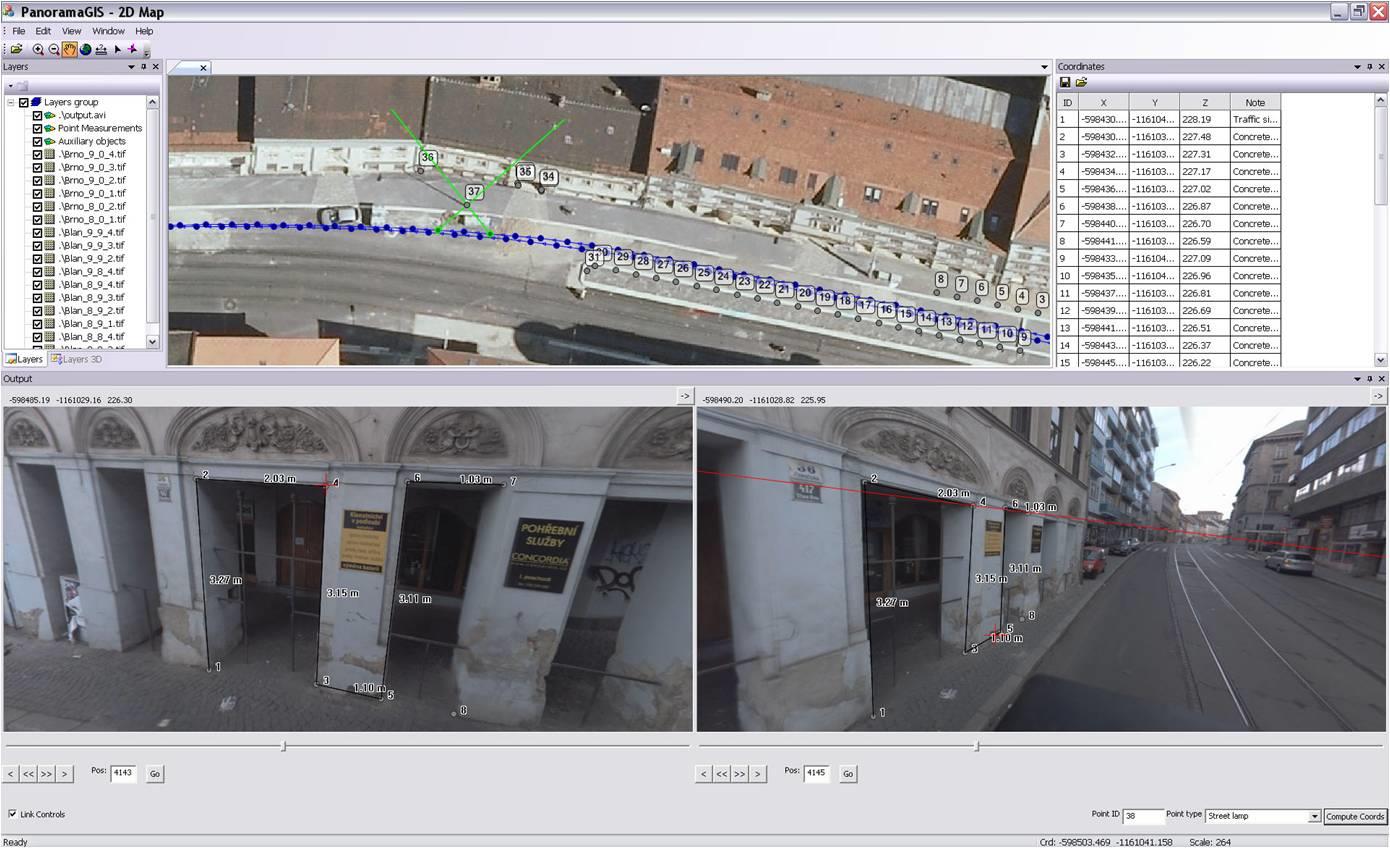Open the Layers toolbar small dropdown arrow
Viewport: 1390px width, 848px height.
point(10,86)
